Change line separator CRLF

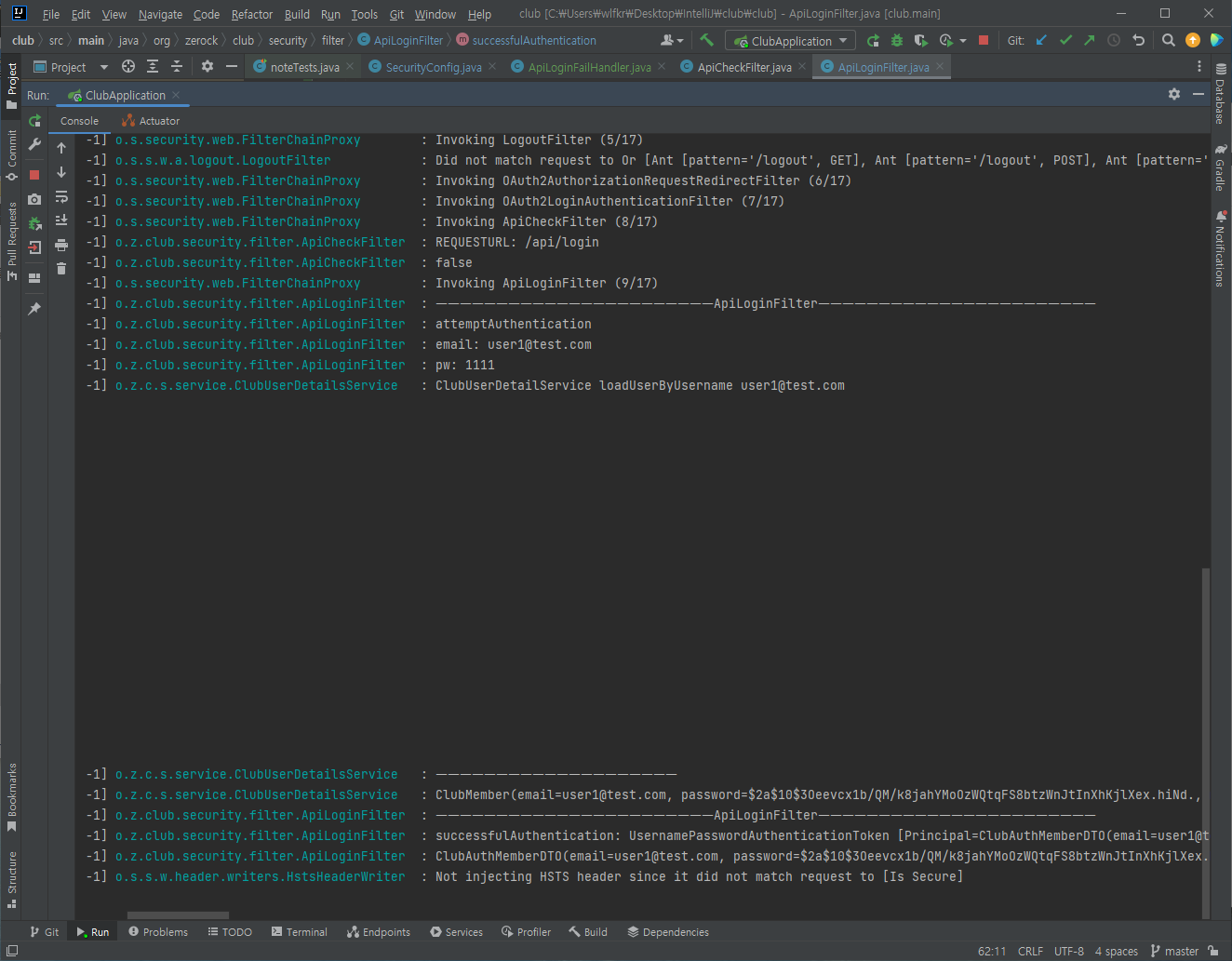[x=1030, y=951]
